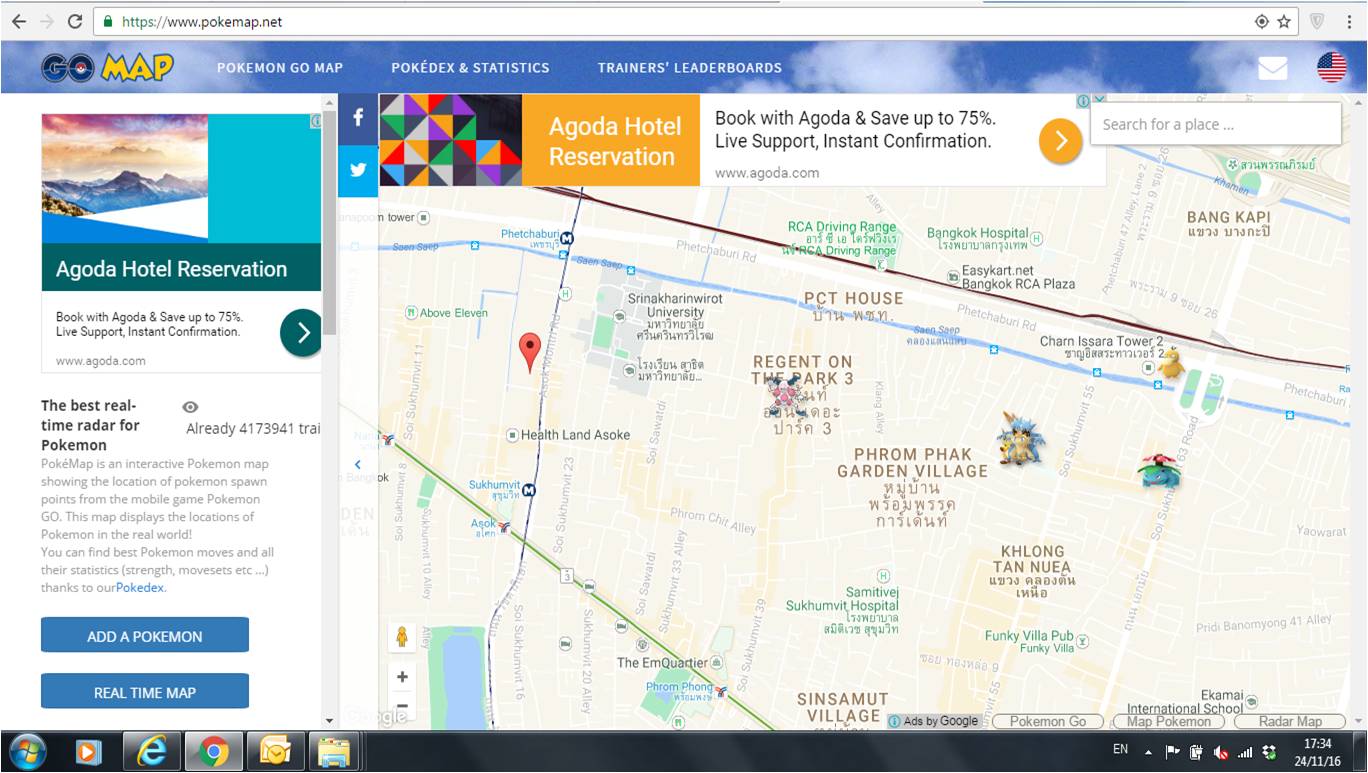
Task: Share on Twitter button
Action: pyautogui.click(x=358, y=170)
